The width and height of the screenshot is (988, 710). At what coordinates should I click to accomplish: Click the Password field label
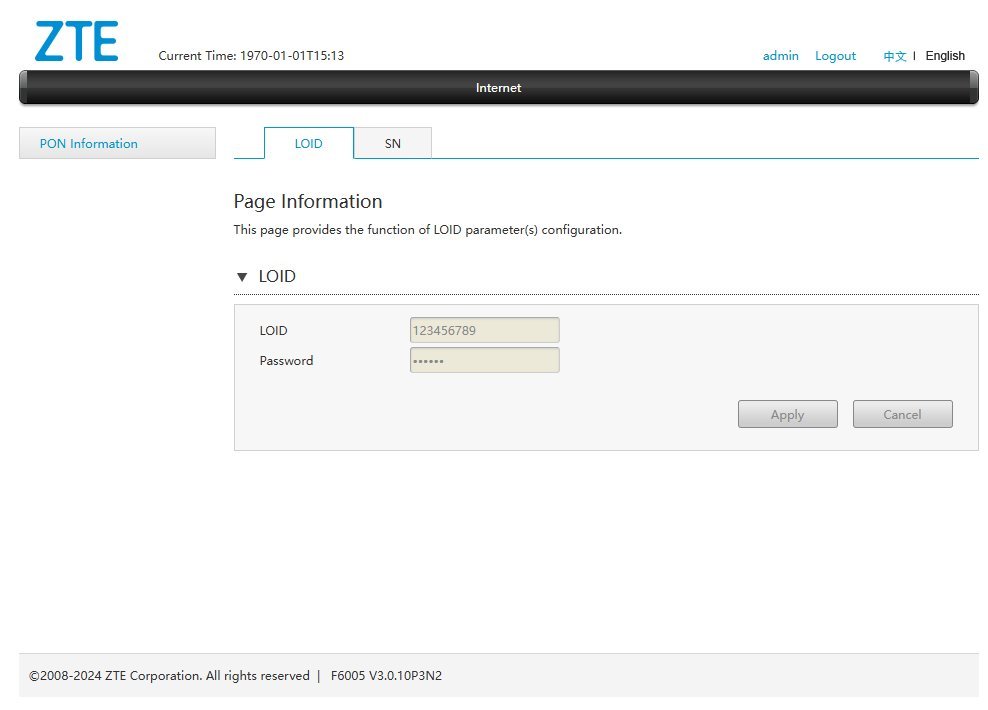[286, 361]
